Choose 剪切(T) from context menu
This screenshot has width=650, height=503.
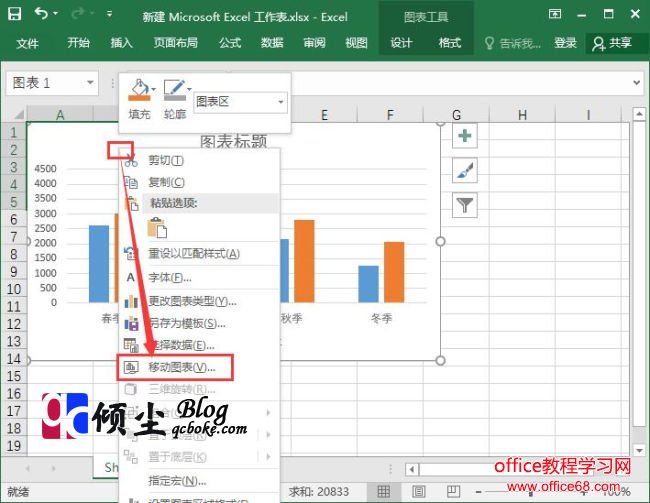click(x=199, y=160)
